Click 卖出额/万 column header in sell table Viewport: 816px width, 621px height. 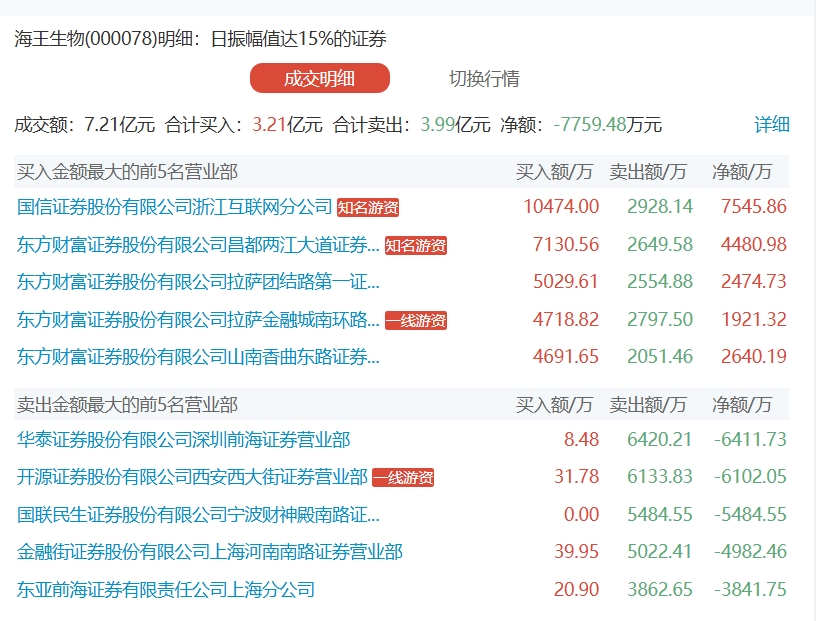pos(648,405)
